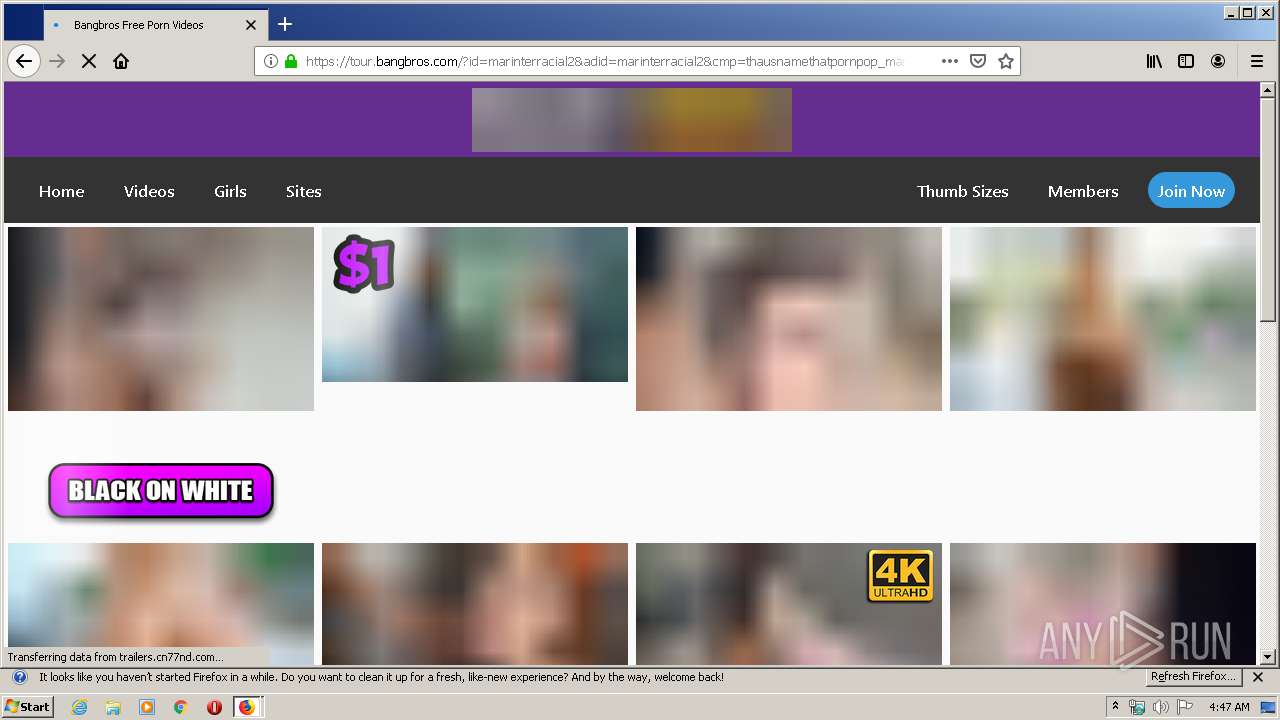Image resolution: width=1280 pixels, height=720 pixels.
Task: Click the page scrollbar up arrow
Action: 1268,91
